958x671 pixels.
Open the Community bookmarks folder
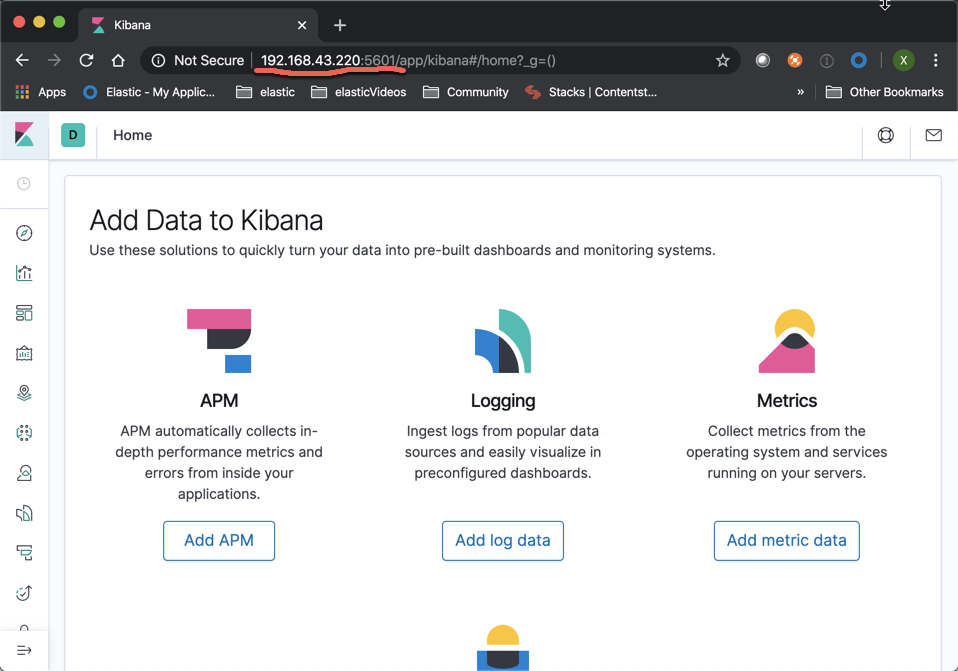(x=466, y=92)
